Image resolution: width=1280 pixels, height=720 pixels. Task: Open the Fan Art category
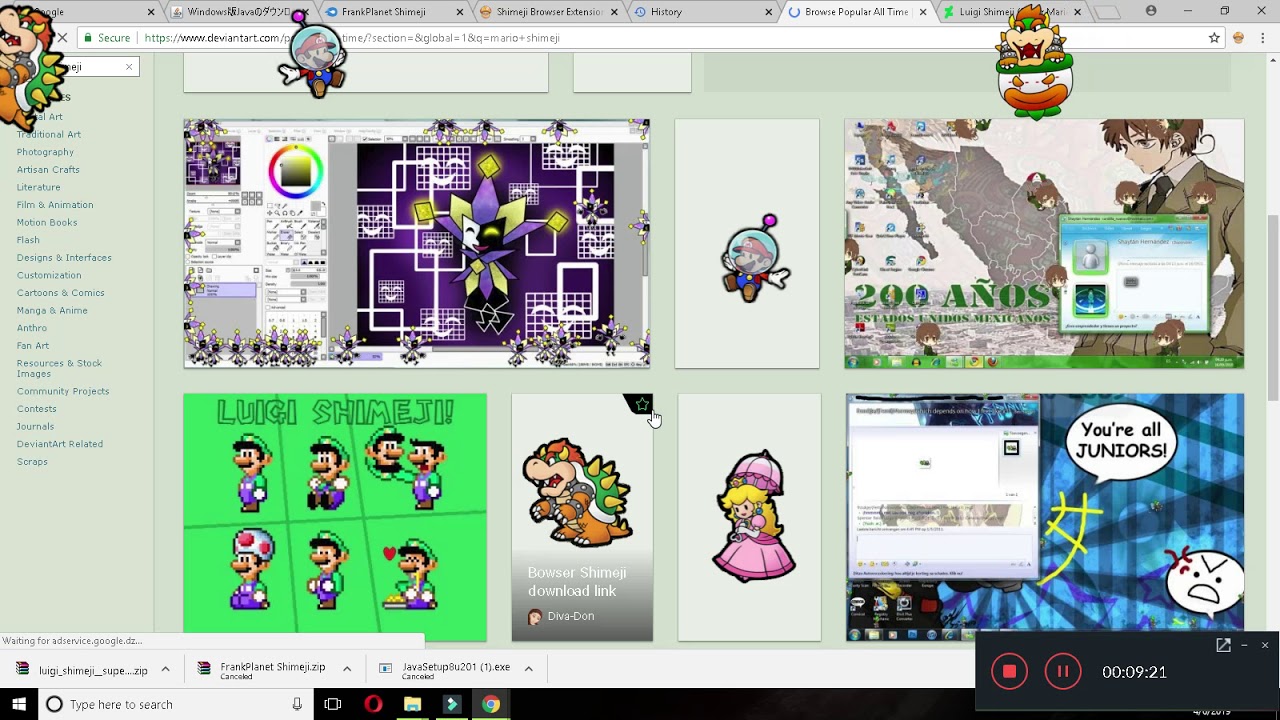[33, 346]
